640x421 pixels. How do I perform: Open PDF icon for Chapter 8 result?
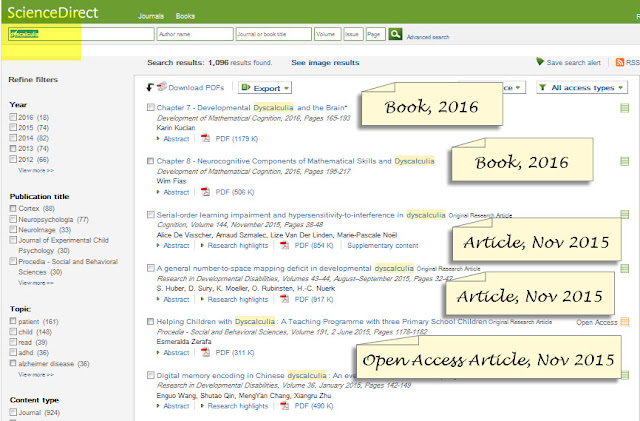[x=205, y=192]
